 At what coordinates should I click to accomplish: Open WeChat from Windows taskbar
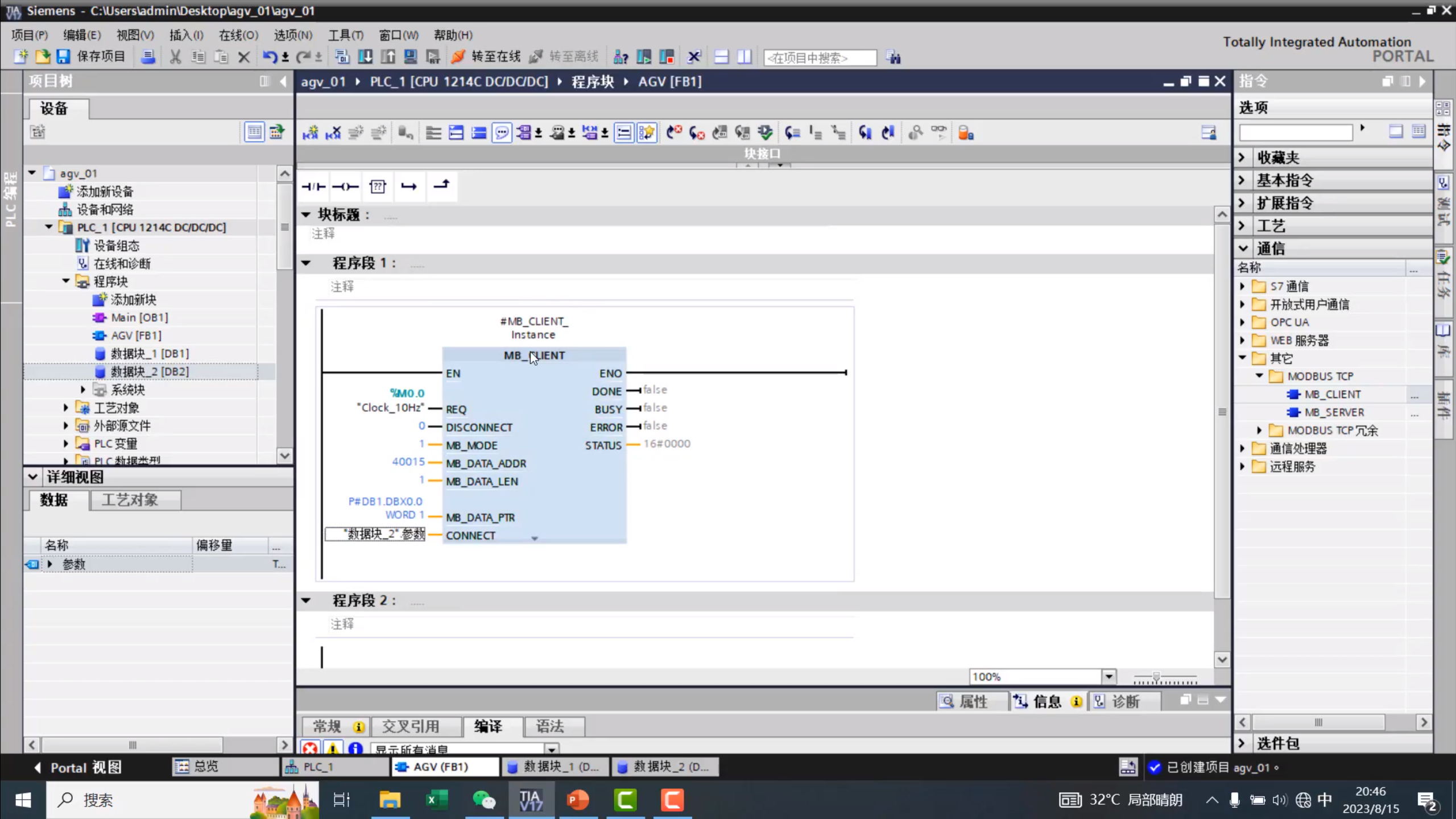(484, 800)
